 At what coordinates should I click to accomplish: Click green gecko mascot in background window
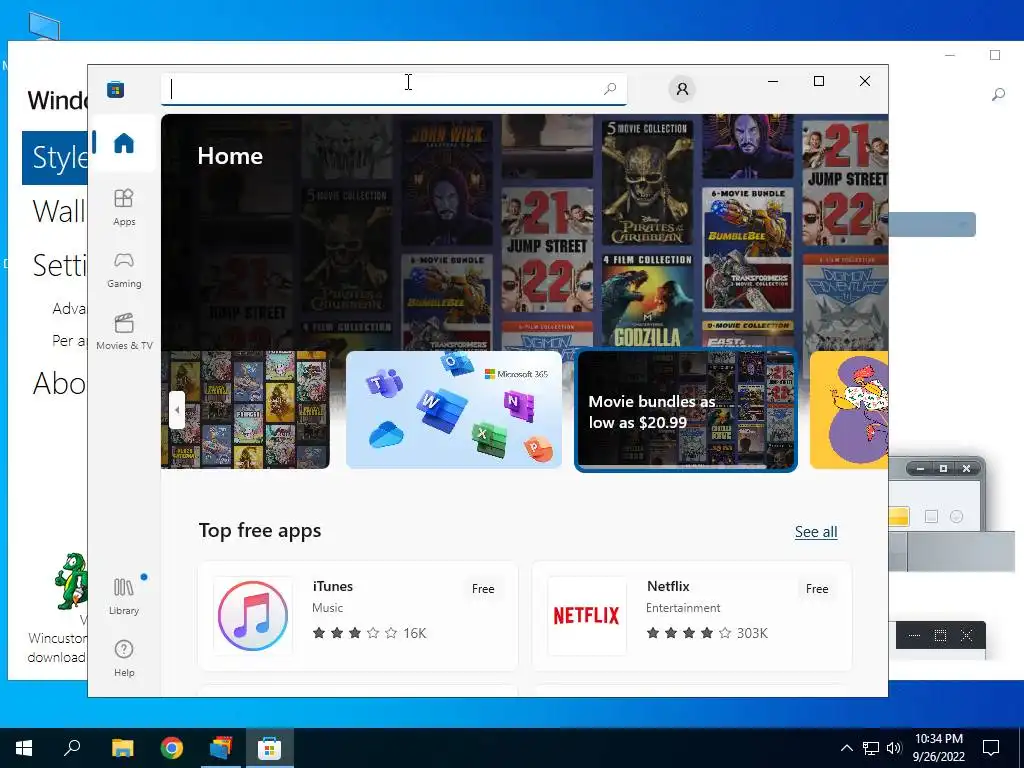(x=71, y=580)
